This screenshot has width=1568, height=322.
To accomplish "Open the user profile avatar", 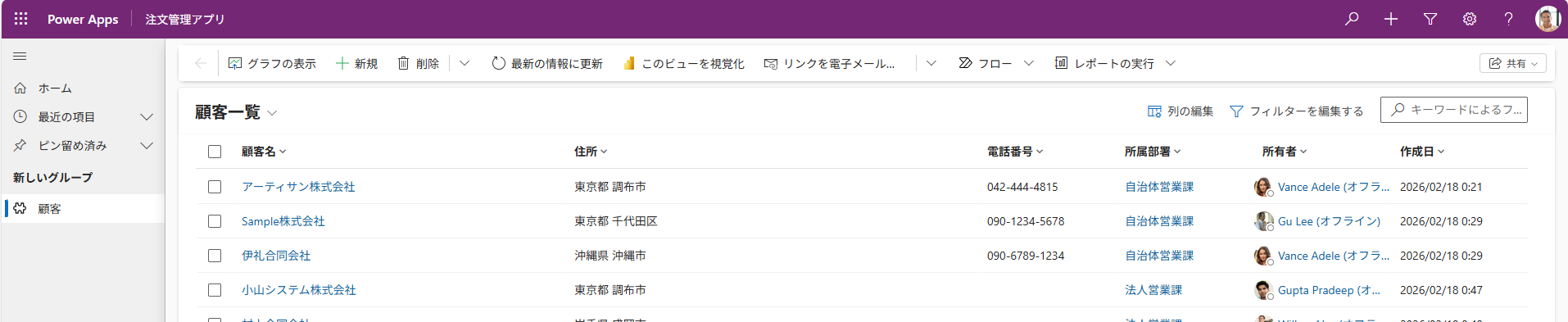I will click(1548, 19).
